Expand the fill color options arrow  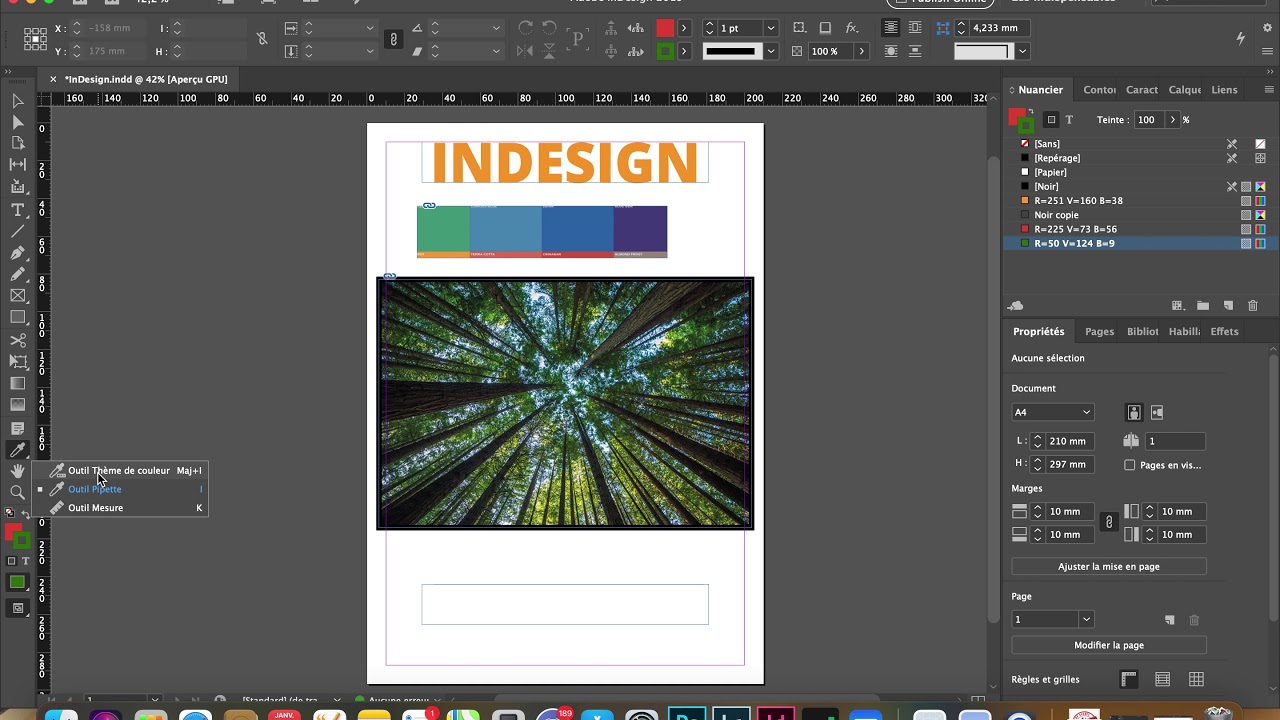684,28
